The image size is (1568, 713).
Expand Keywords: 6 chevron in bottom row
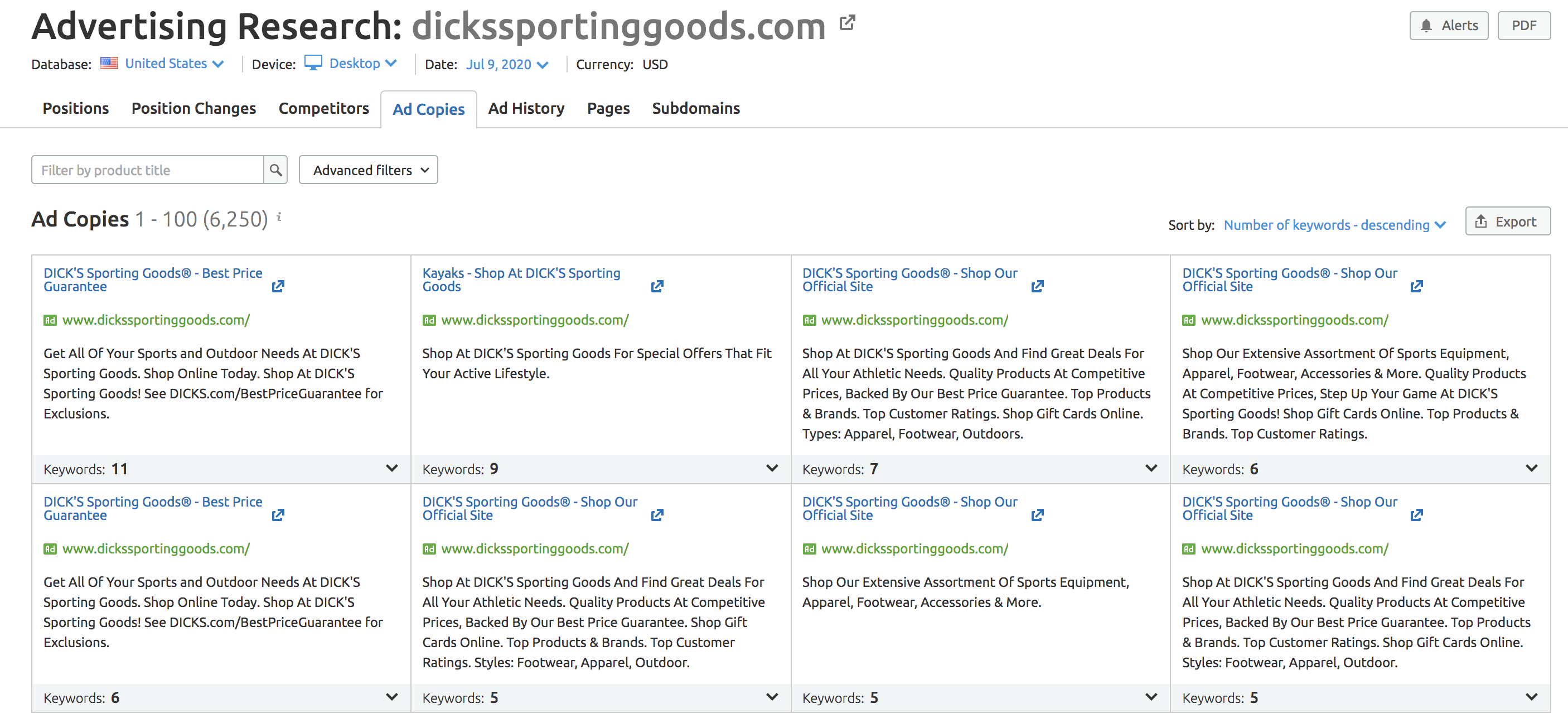coord(392,697)
